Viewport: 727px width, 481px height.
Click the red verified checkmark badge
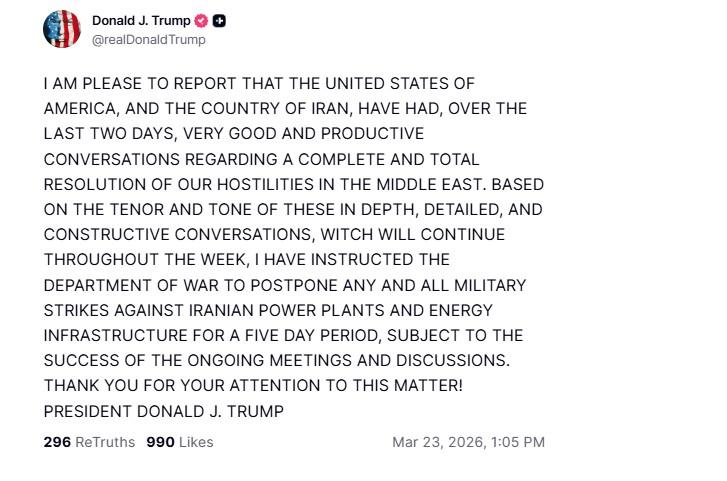pyautogui.click(x=199, y=21)
